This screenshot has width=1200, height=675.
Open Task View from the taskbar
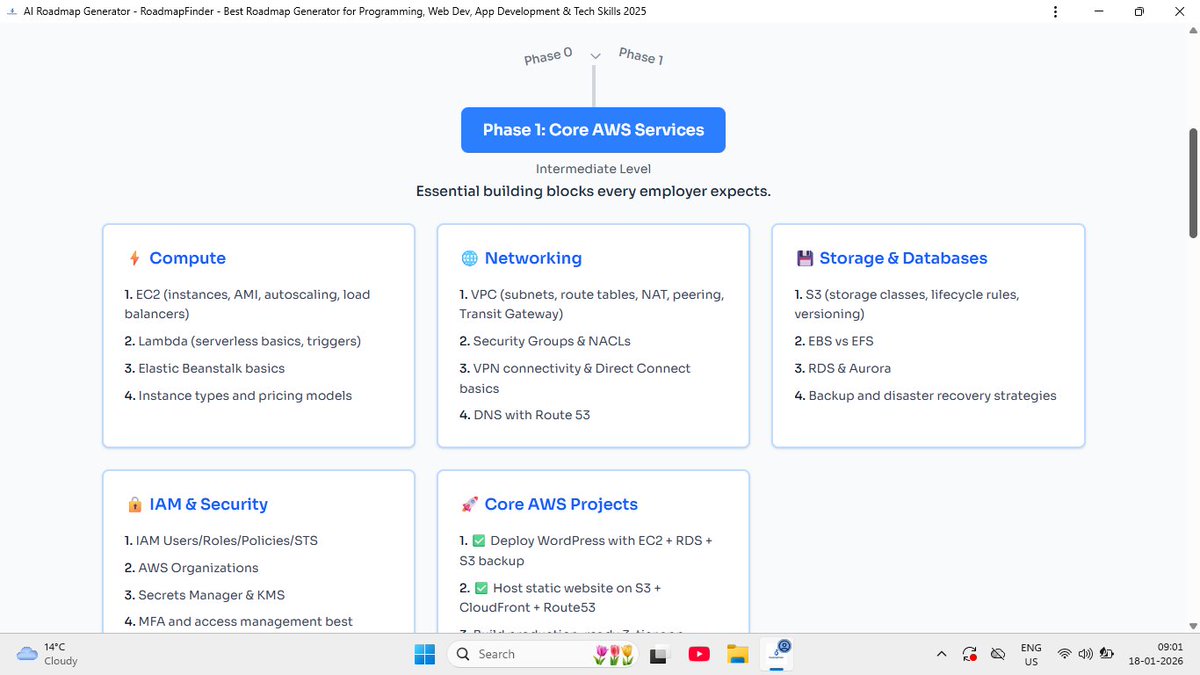[x=658, y=655]
